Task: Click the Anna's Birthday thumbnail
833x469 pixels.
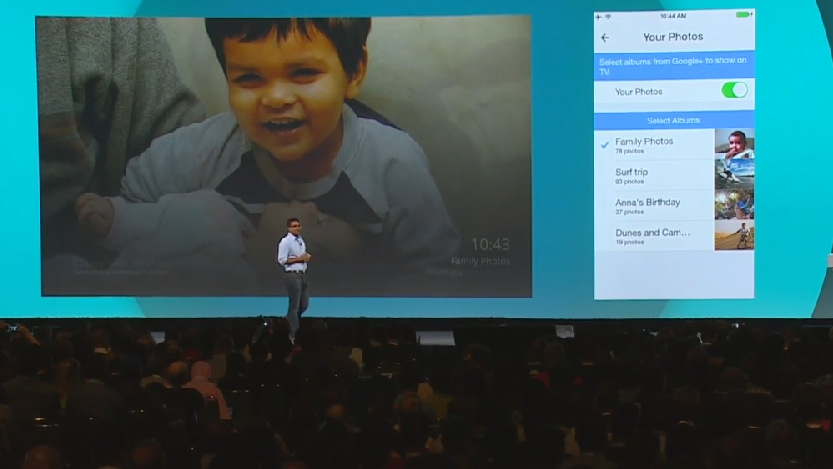Action: [x=734, y=205]
